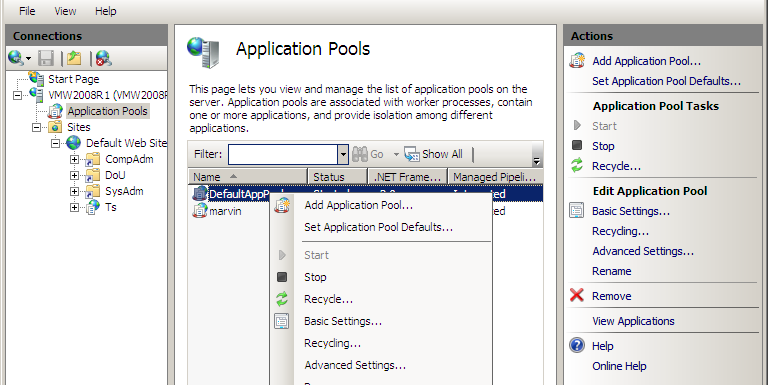Open the create new connection globe icon
This screenshot has height=385, width=768.
tap(16, 58)
